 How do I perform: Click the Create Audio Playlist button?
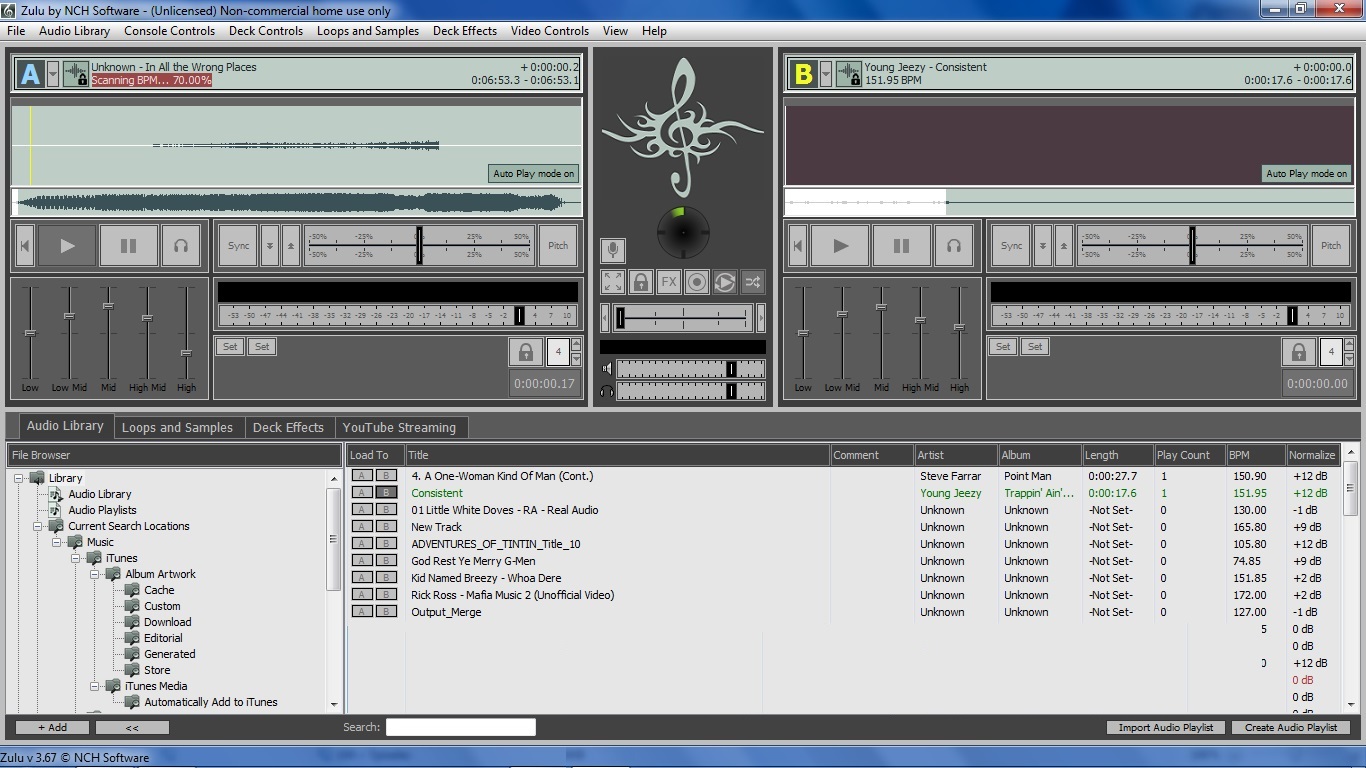1291,727
